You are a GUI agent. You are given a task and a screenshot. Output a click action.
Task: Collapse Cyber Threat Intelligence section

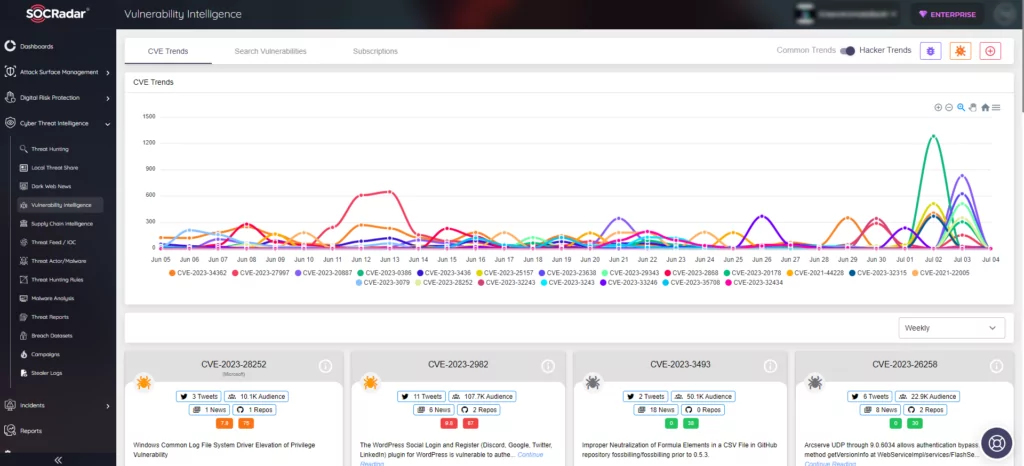[x=57, y=123]
